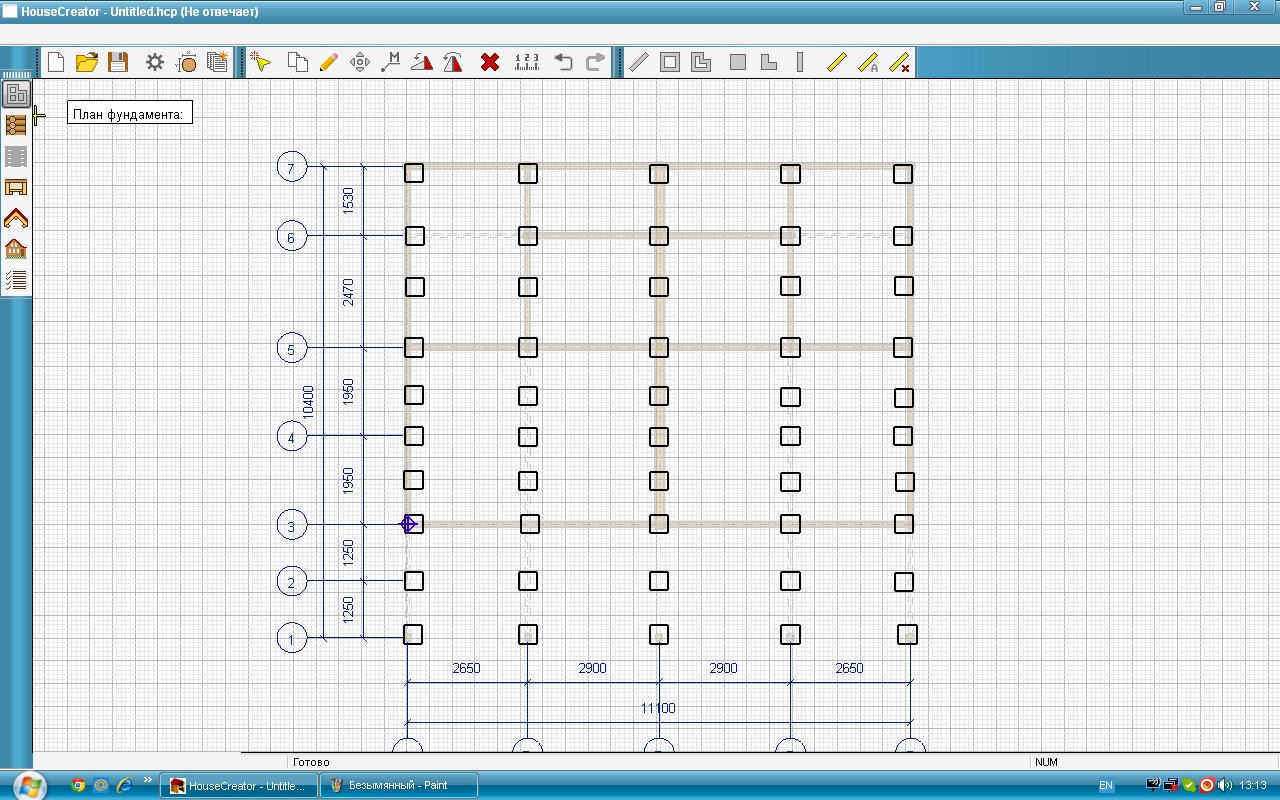This screenshot has width=1280, height=800.
Task: Select the four-arrow move tool
Action: pyautogui.click(x=360, y=62)
